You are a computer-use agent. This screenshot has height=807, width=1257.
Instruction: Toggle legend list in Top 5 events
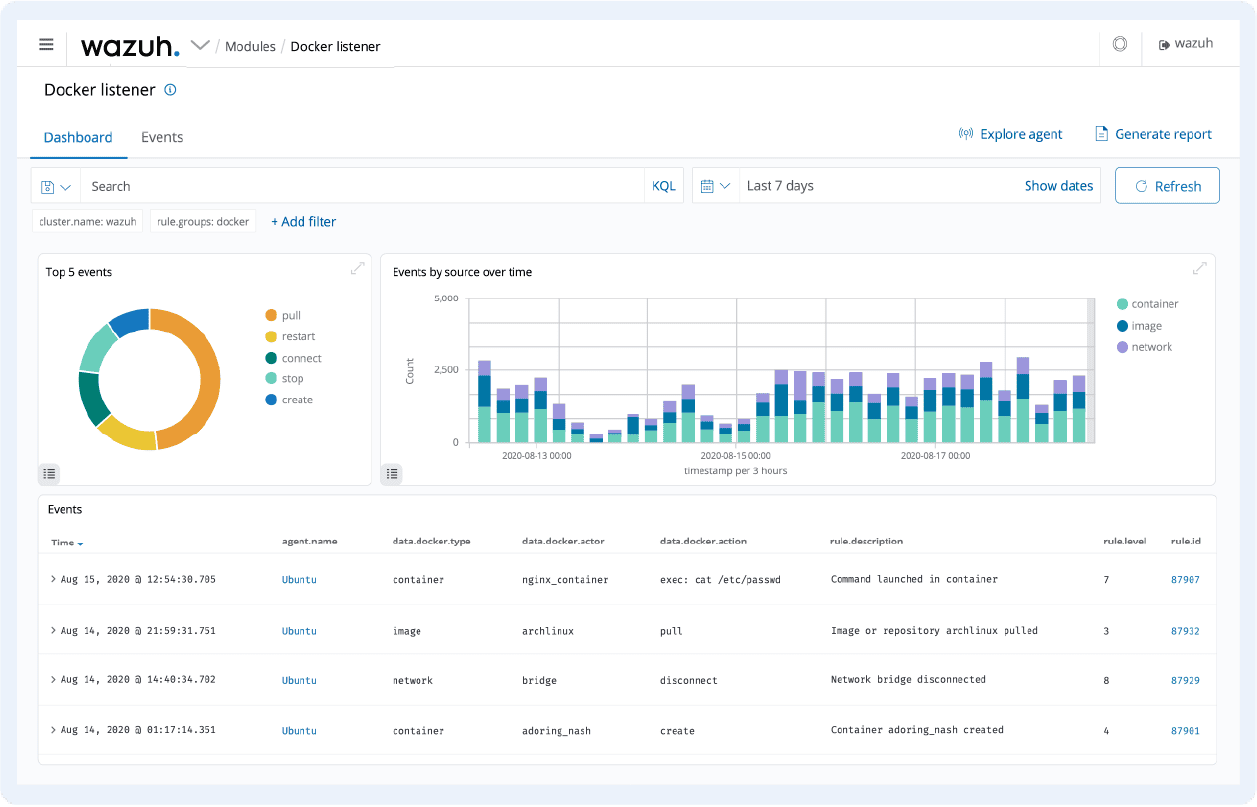click(50, 473)
